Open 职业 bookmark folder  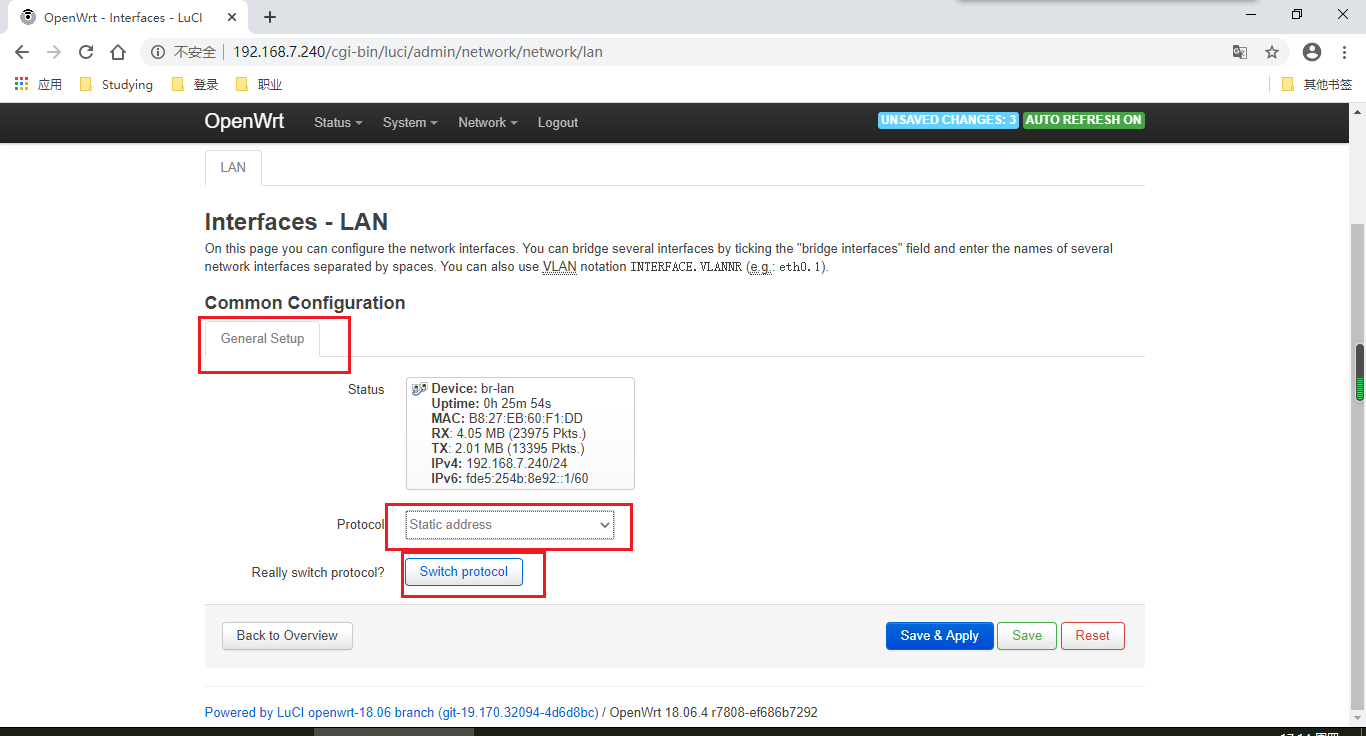point(259,84)
